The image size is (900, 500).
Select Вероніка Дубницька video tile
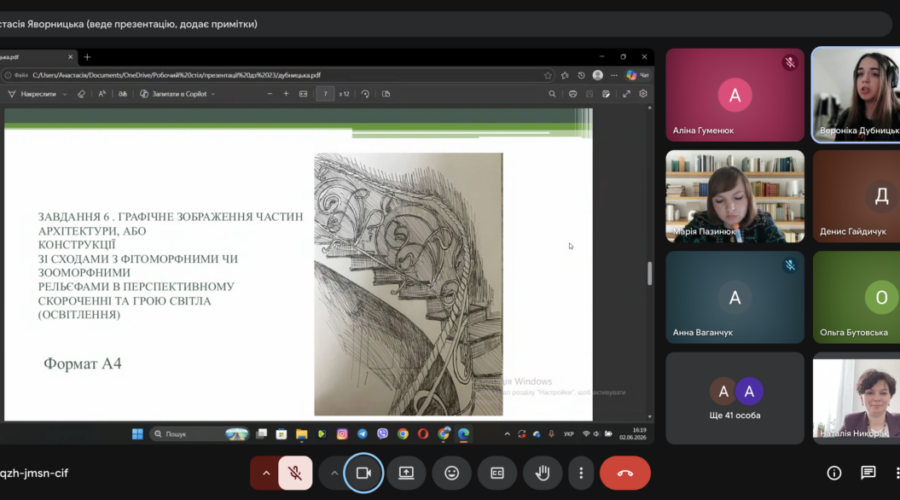point(856,95)
